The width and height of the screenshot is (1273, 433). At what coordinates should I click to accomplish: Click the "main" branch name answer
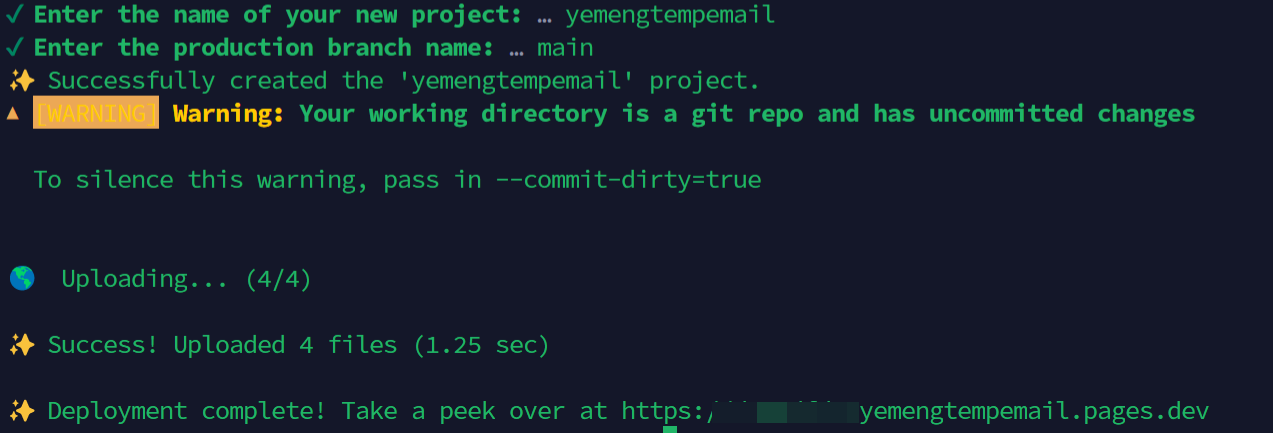pyautogui.click(x=565, y=47)
